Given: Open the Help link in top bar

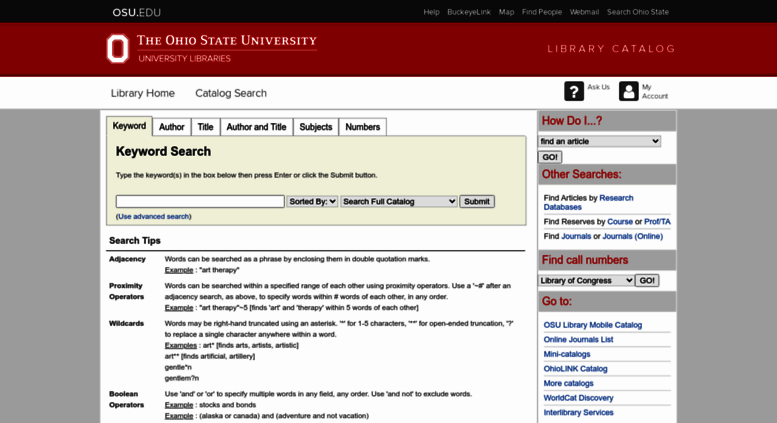Looking at the screenshot, I should 431,12.
